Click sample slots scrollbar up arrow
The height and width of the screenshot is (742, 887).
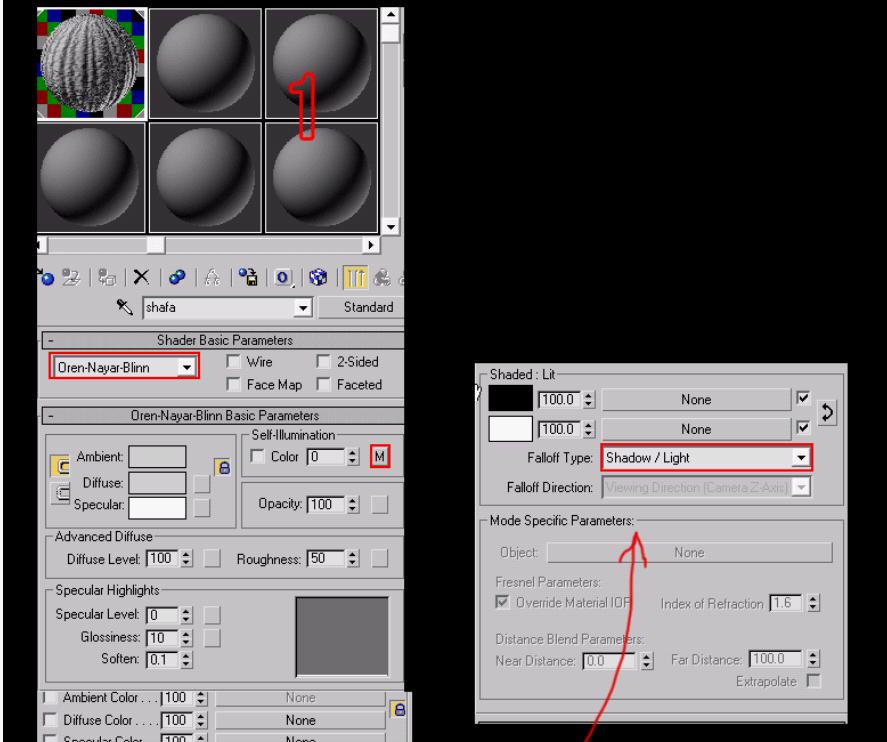tap(390, 14)
